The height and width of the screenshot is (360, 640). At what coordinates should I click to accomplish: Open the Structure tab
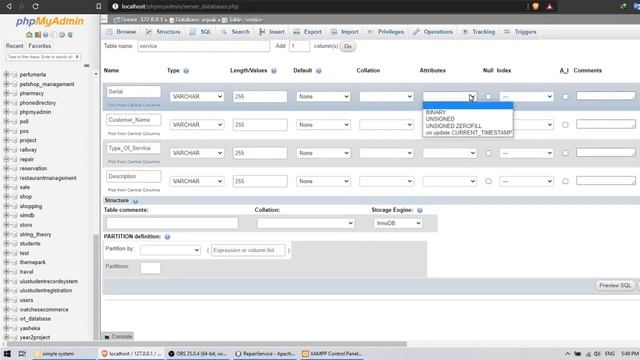click(x=163, y=32)
